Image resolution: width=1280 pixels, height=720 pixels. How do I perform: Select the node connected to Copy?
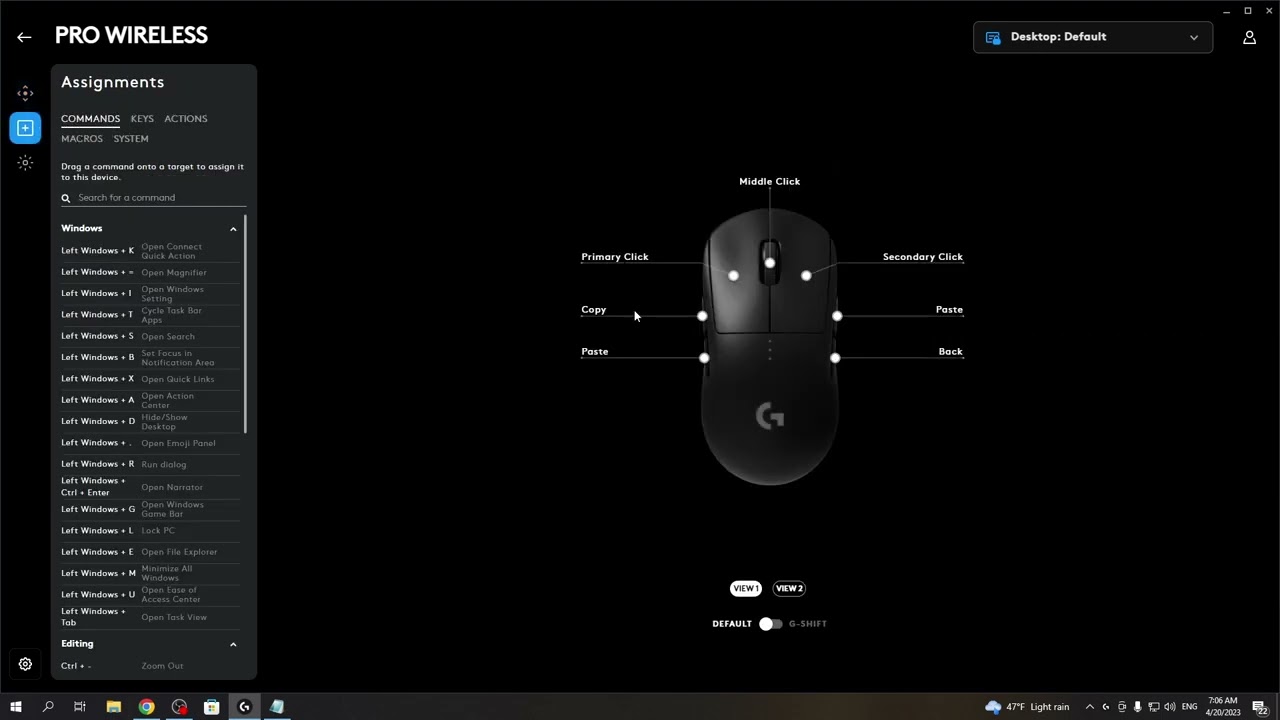point(702,316)
